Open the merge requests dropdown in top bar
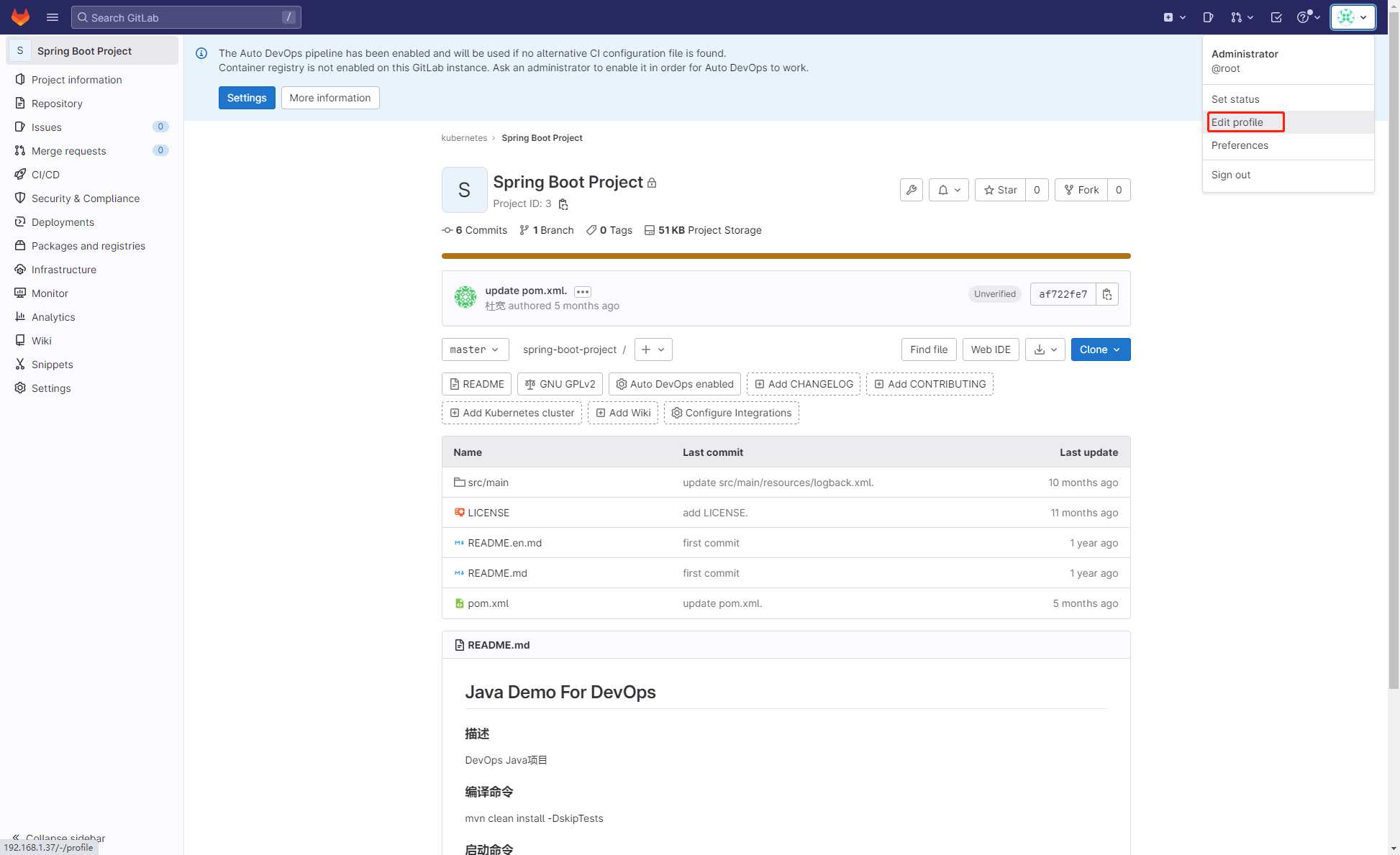The image size is (1400, 855). pyautogui.click(x=1242, y=17)
